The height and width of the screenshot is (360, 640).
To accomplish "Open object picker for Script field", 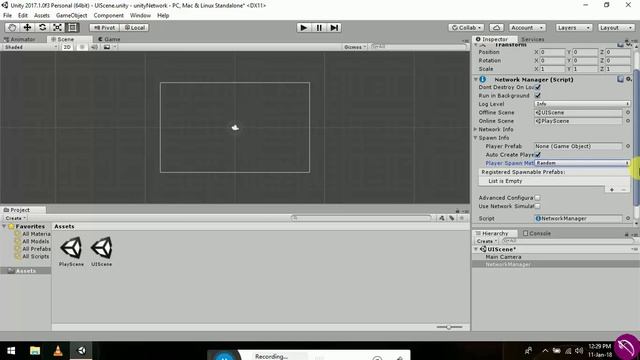I will (628, 218).
